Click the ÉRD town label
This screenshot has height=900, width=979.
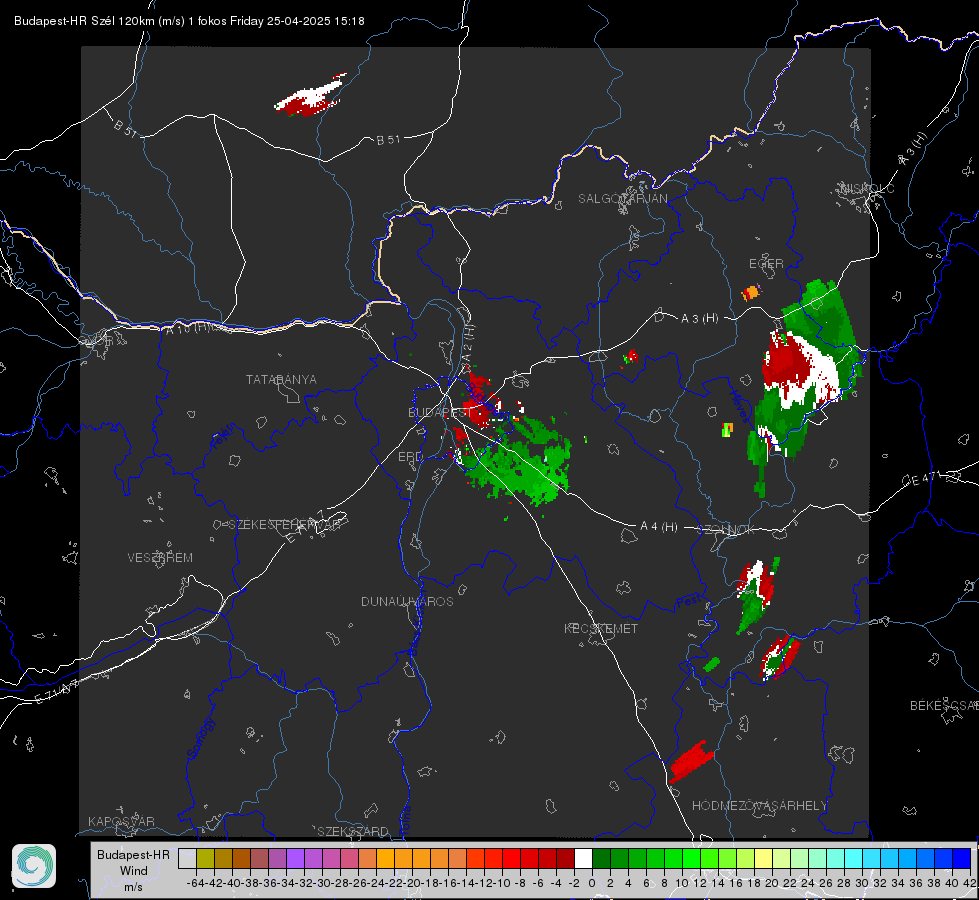[410, 457]
